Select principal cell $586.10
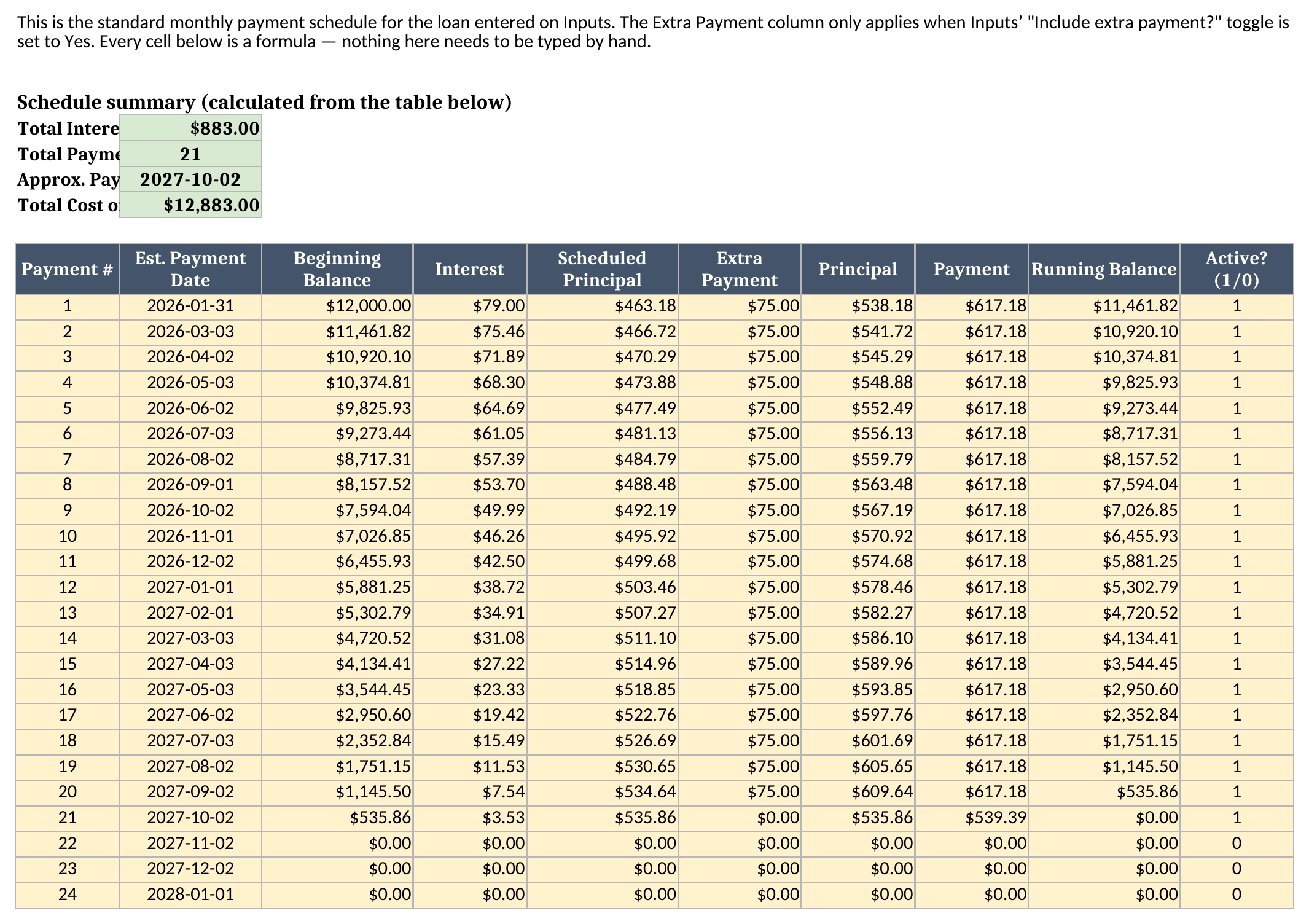 pyautogui.click(x=858, y=639)
